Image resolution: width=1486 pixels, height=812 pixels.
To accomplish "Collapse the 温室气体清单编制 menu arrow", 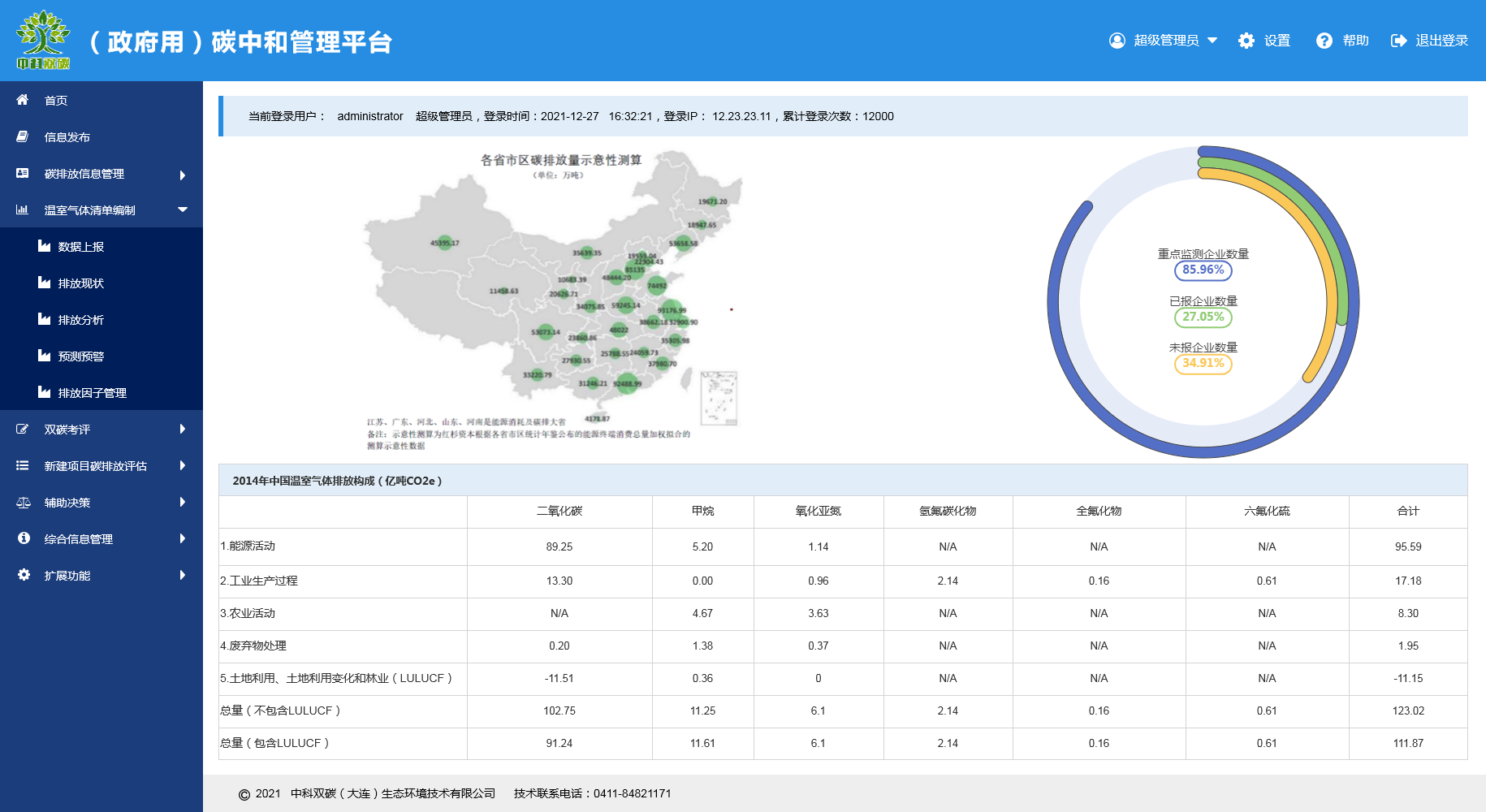I will [183, 209].
